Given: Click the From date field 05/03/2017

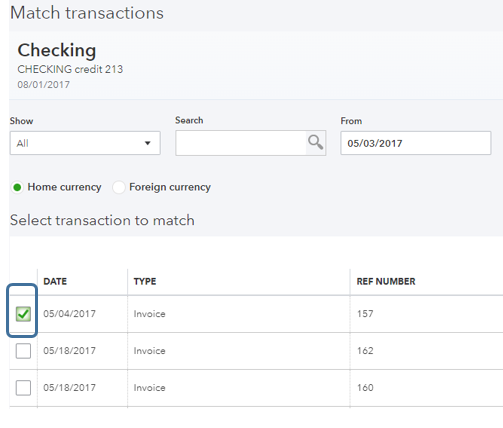Looking at the screenshot, I should tap(416, 143).
